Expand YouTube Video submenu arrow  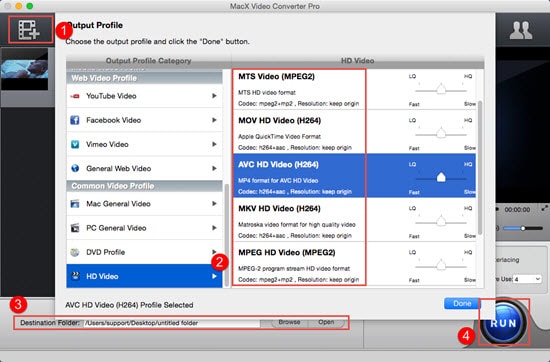(214, 96)
